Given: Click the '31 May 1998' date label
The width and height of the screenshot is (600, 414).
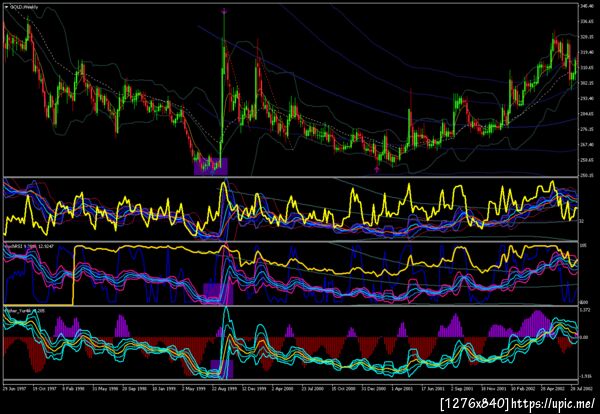Looking at the screenshot, I should (x=106, y=388).
